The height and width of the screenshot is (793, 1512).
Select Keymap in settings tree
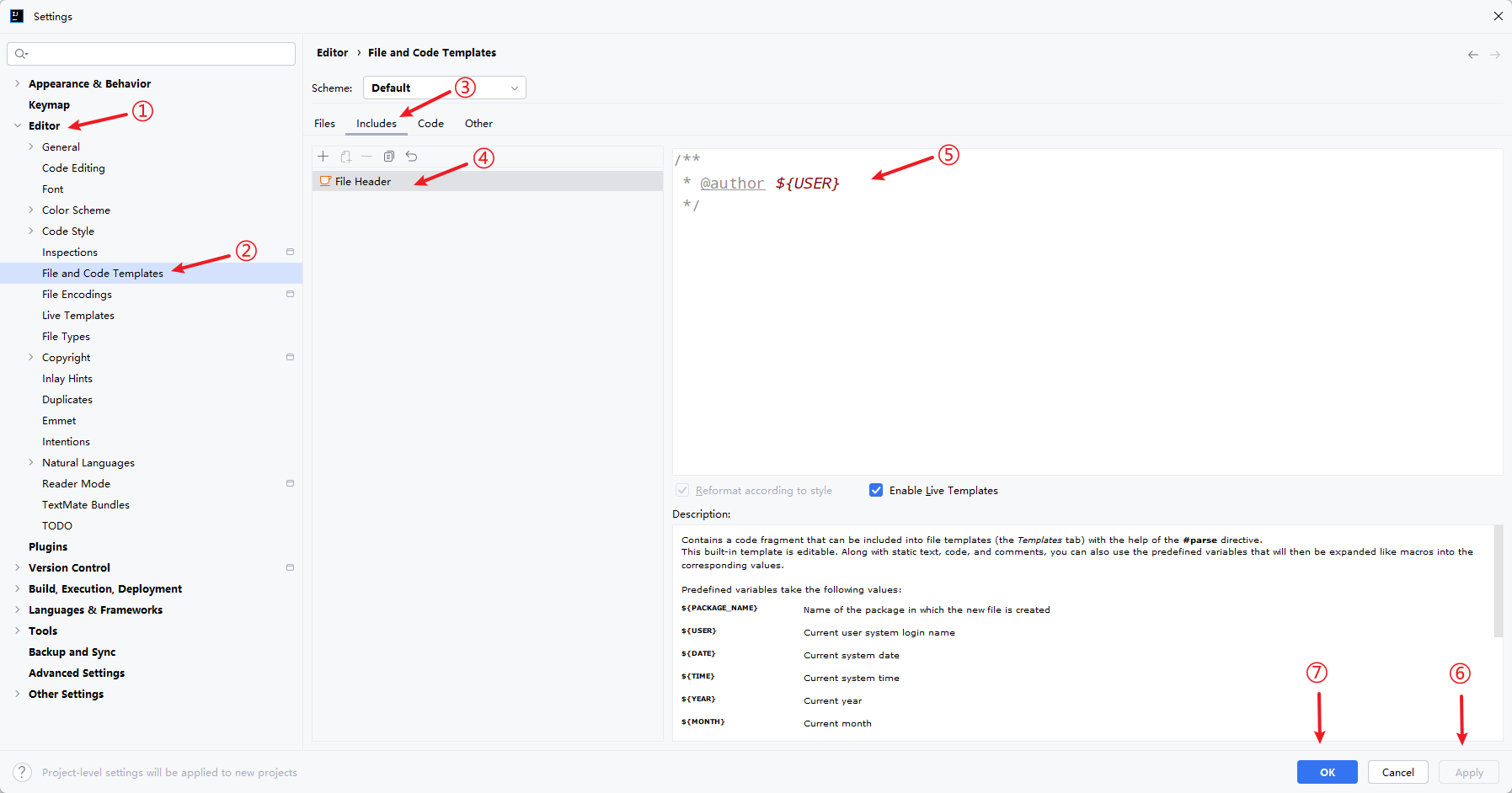49,104
